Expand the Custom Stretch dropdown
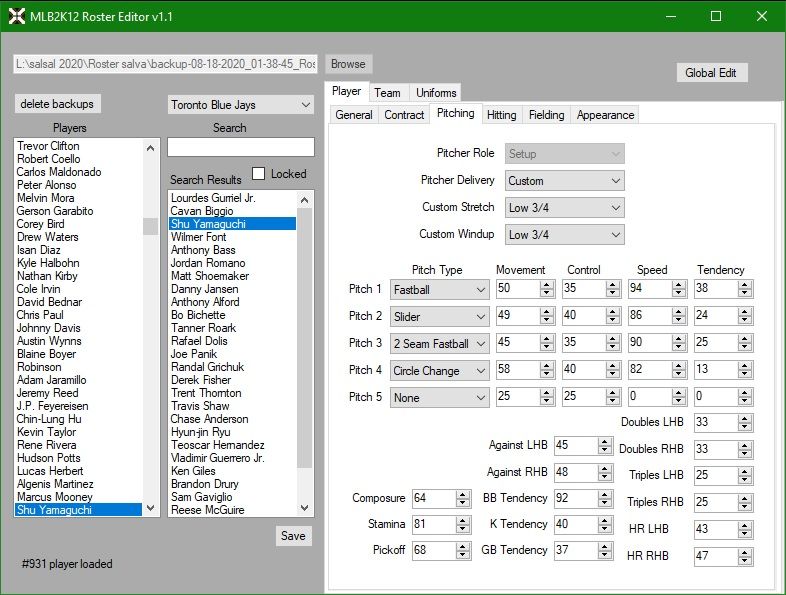 564,208
